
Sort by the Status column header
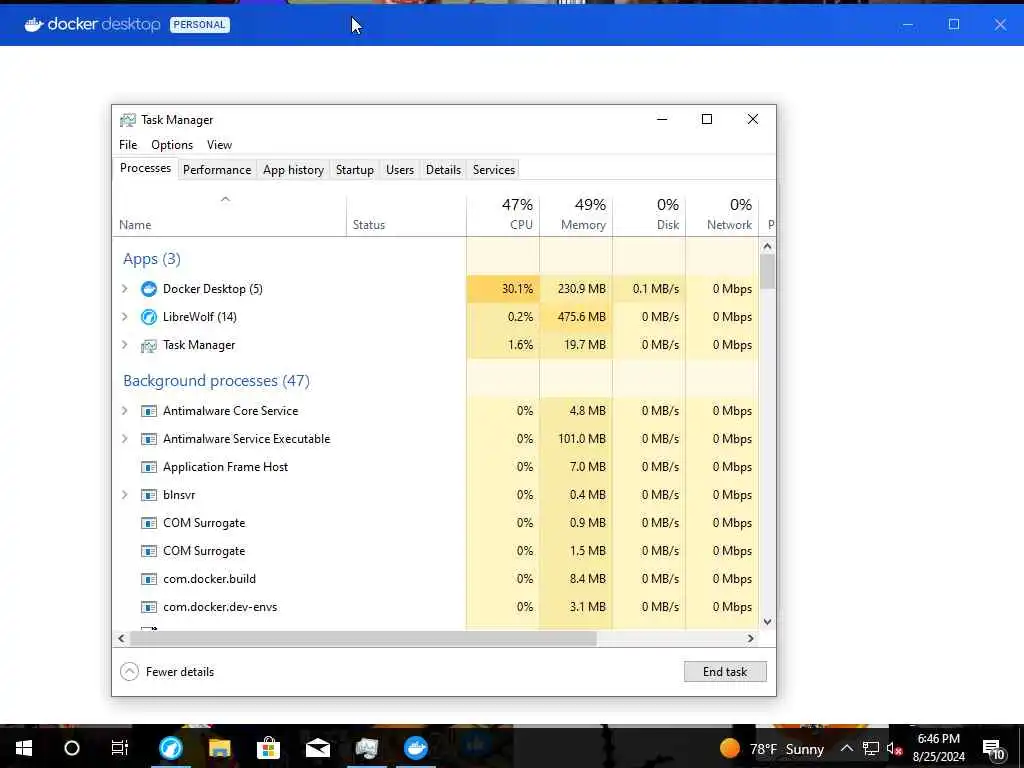coord(406,214)
